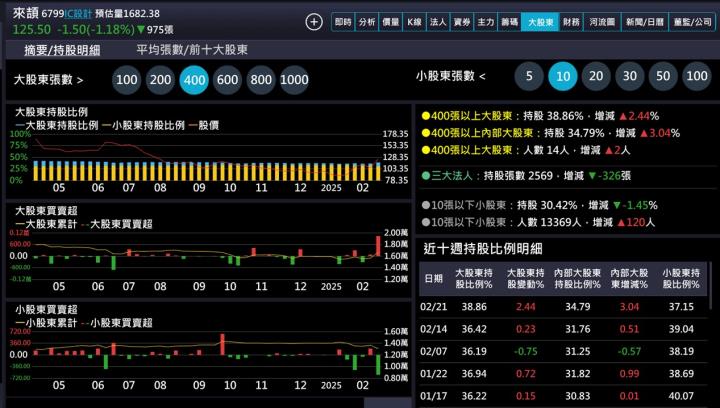This screenshot has width=720, height=408.
Task: Select the active 大股東 tab
Action: (540, 22)
